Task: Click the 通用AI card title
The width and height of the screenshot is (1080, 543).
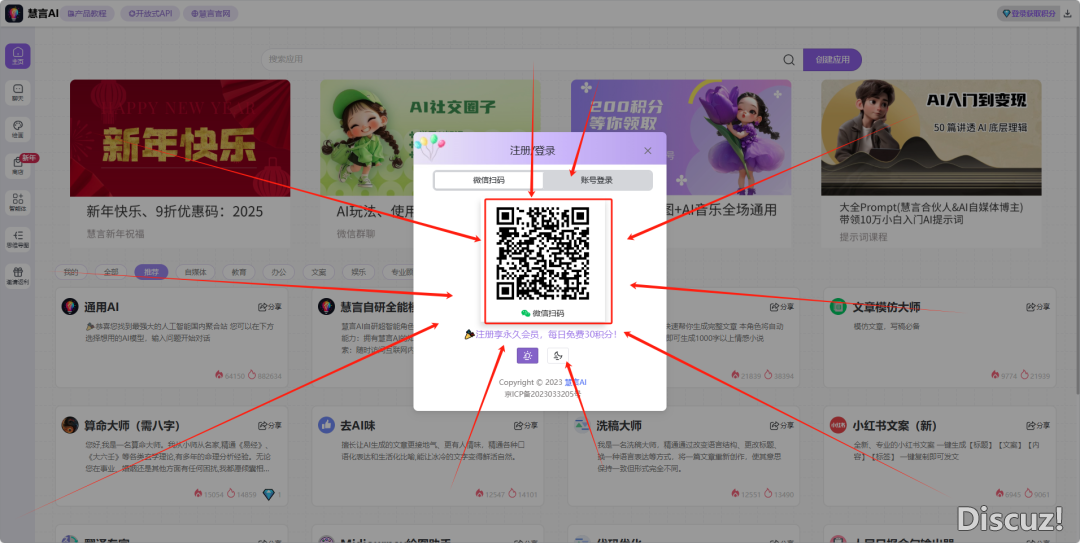Action: point(101,307)
